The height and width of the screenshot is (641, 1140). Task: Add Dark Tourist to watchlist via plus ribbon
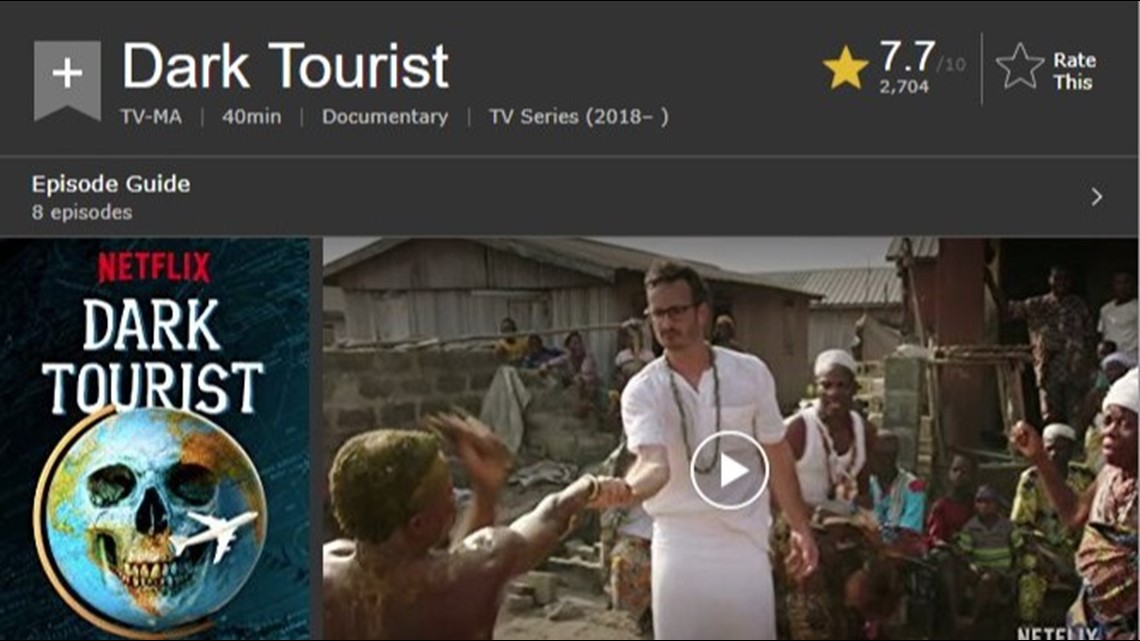pyautogui.click(x=67, y=78)
